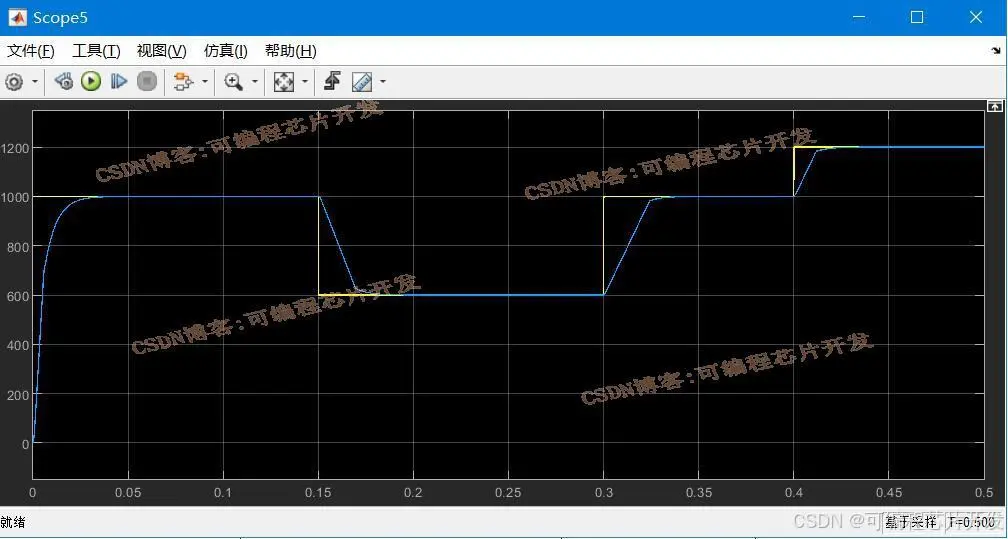Click the Step Forward simulation button
This screenshot has height=539, width=1008.
coord(119,81)
